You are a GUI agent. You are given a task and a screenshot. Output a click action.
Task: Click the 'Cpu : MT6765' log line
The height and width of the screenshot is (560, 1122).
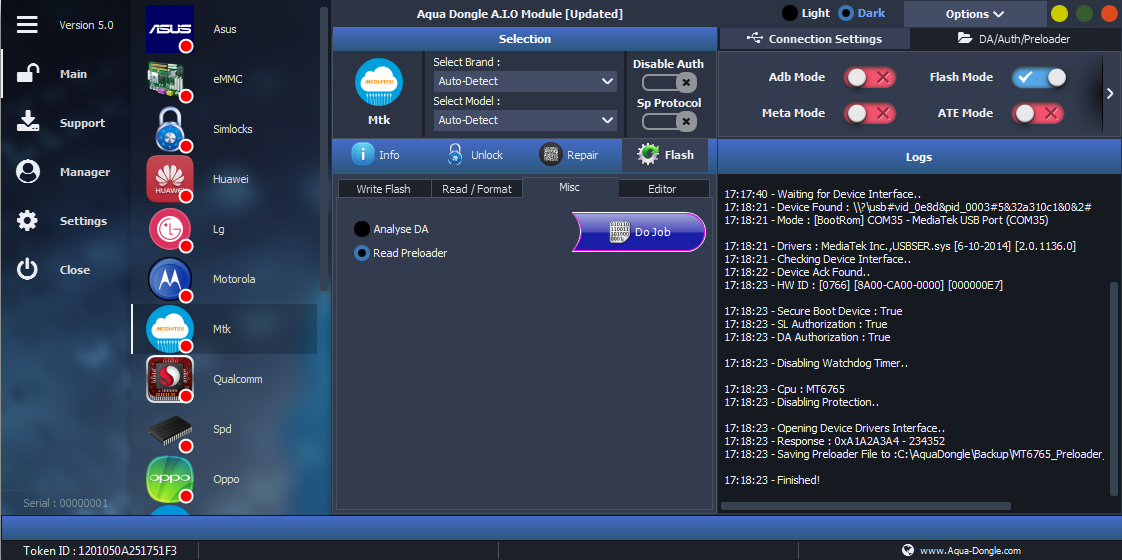pyautogui.click(x=784, y=389)
